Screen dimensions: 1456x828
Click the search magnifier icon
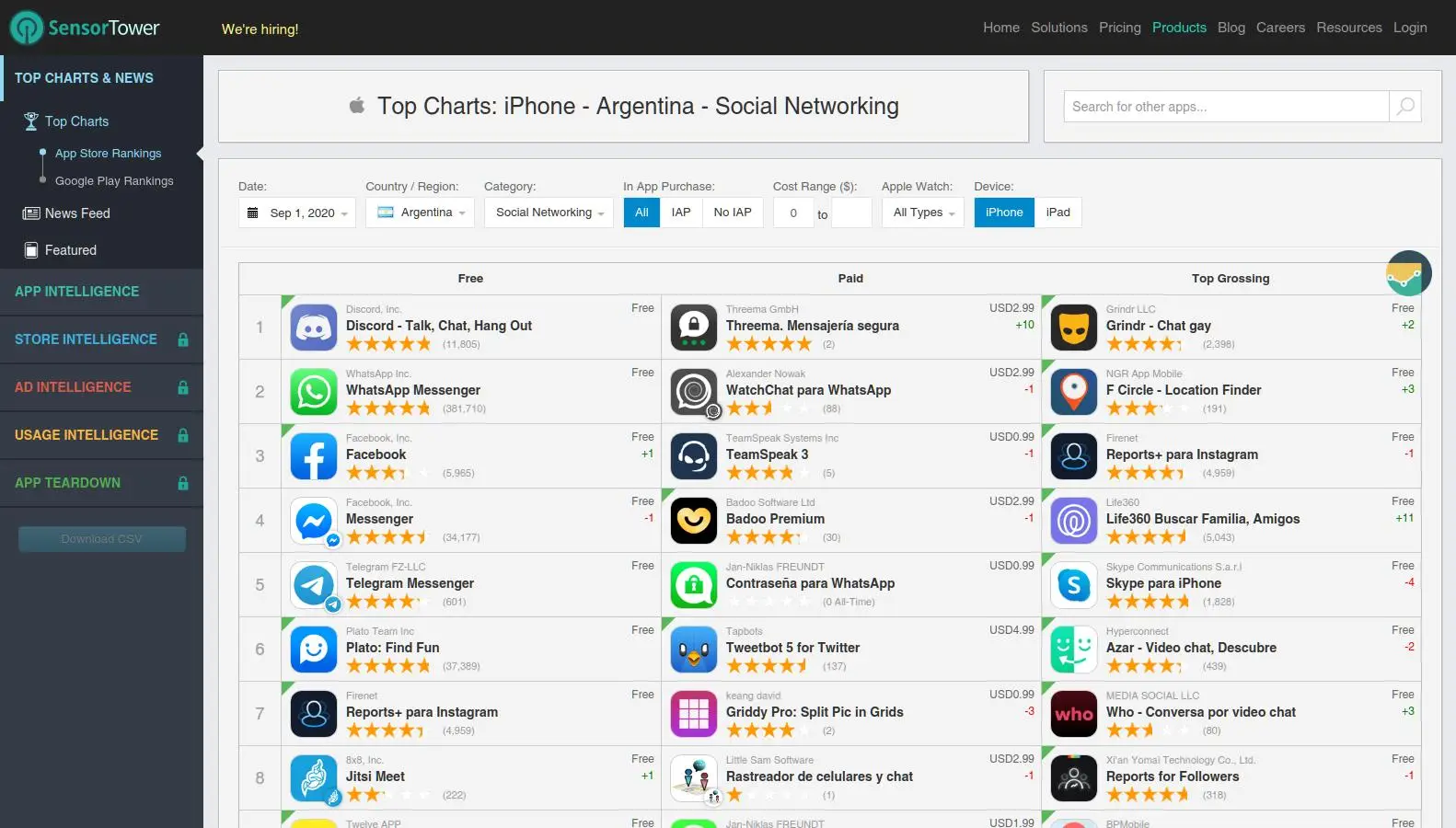(x=1405, y=107)
